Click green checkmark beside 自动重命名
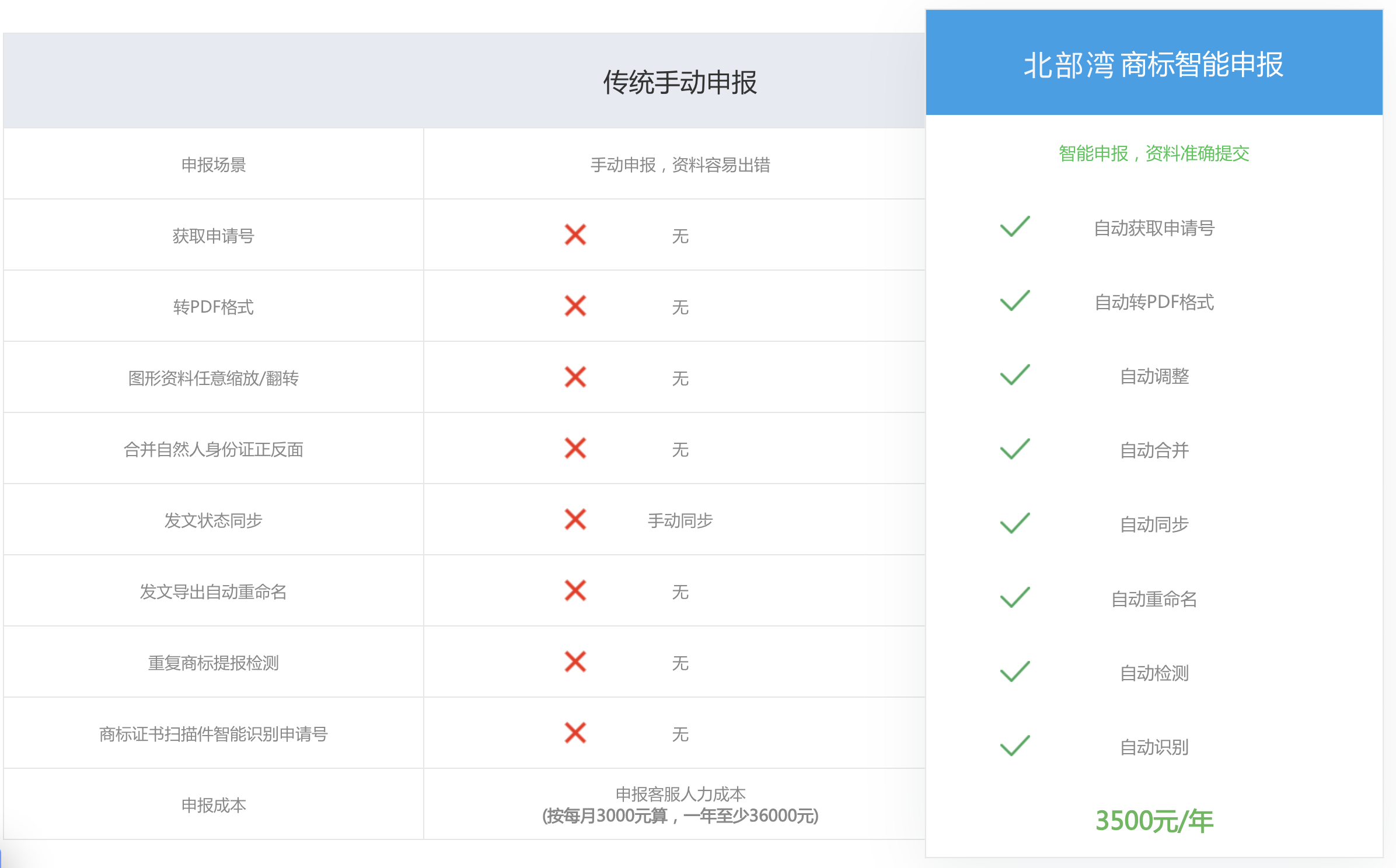The image size is (1396, 868). [x=1015, y=597]
